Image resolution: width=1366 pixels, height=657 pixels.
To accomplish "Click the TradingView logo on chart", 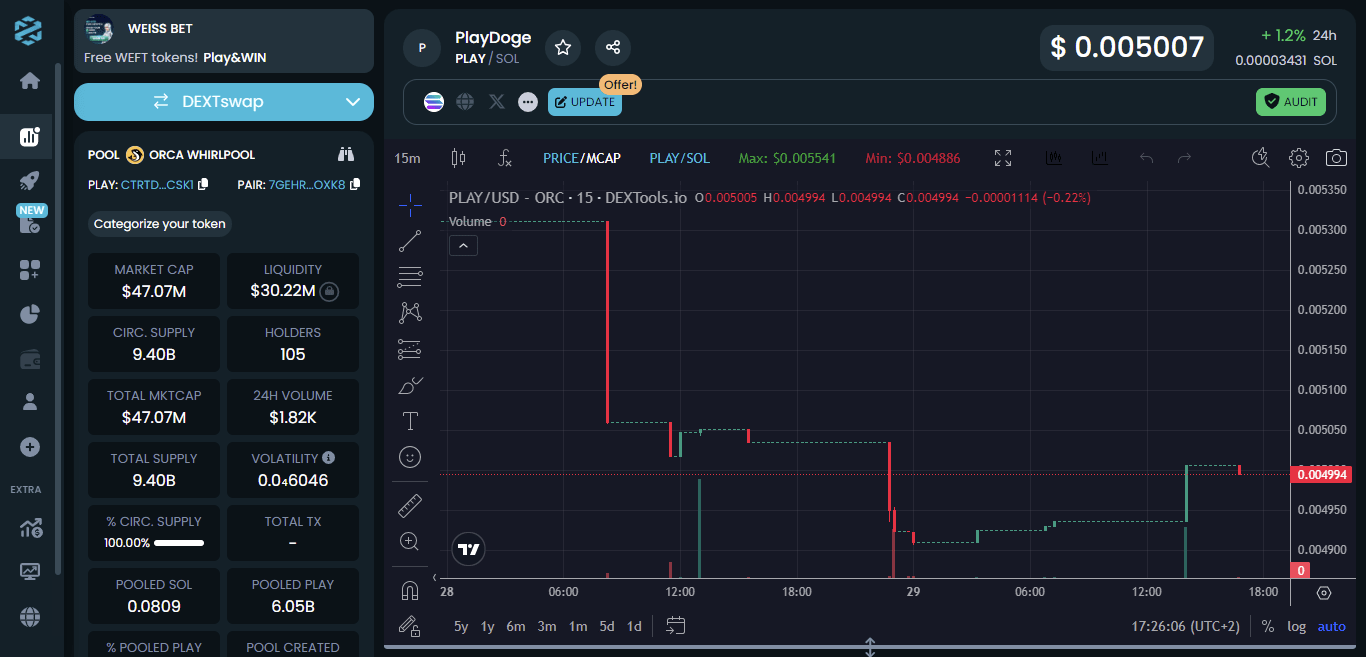I will (468, 549).
